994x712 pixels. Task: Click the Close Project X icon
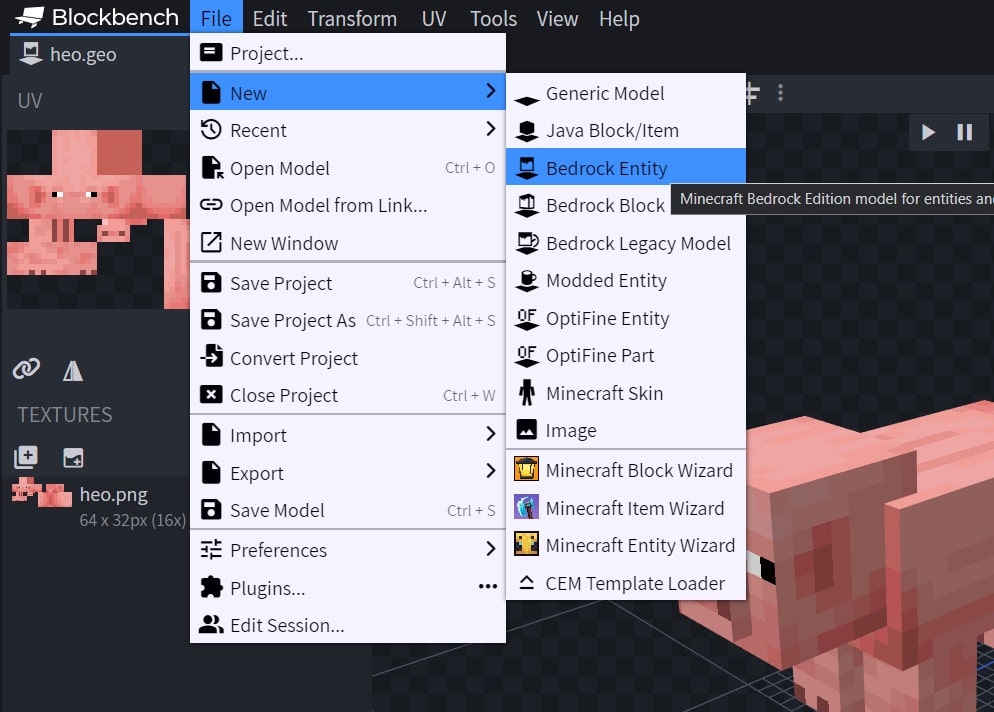211,395
